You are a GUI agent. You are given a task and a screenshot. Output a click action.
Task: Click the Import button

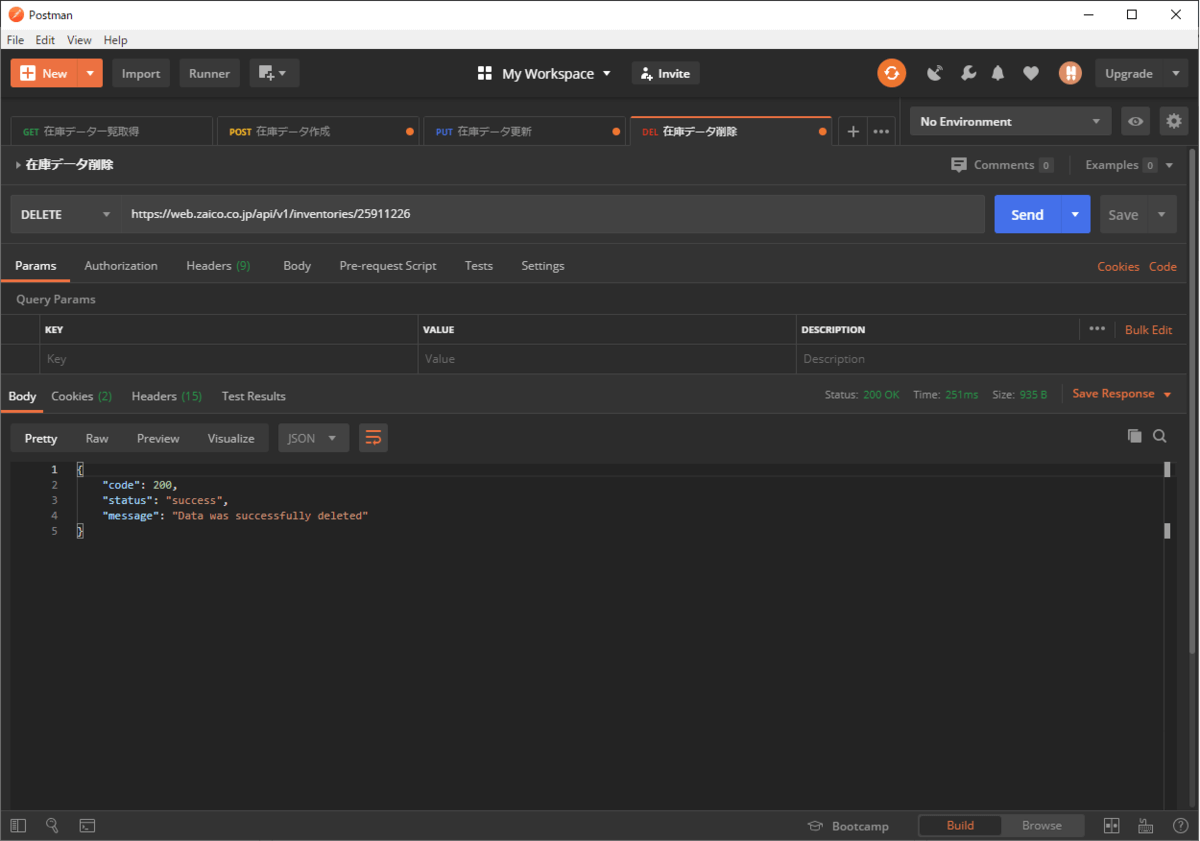click(141, 73)
